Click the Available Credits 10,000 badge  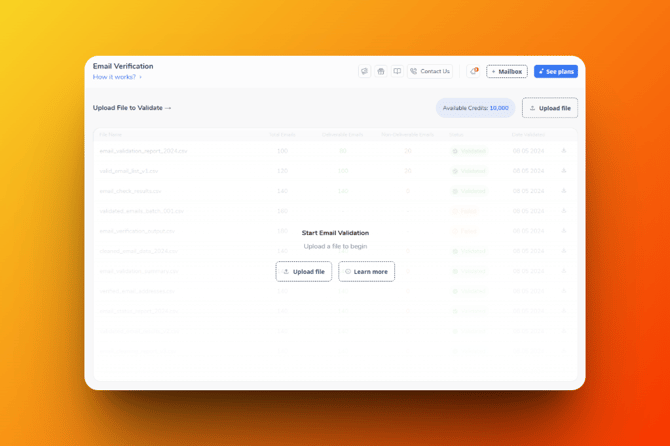coord(476,108)
